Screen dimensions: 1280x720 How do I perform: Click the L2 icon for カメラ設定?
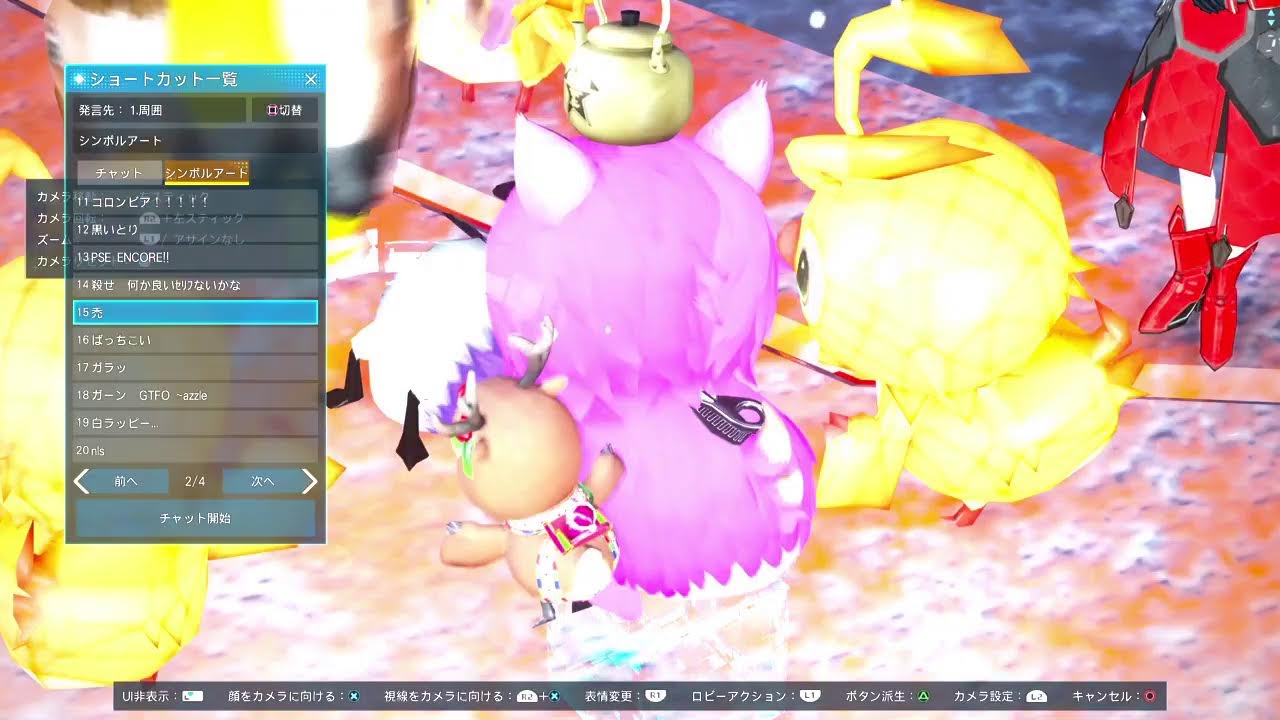[1037, 696]
